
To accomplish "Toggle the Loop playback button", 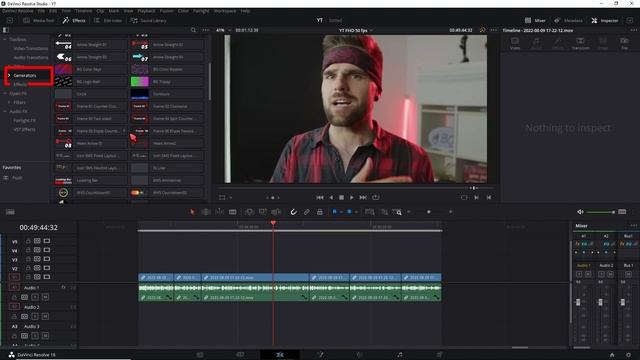I will tap(376, 198).
